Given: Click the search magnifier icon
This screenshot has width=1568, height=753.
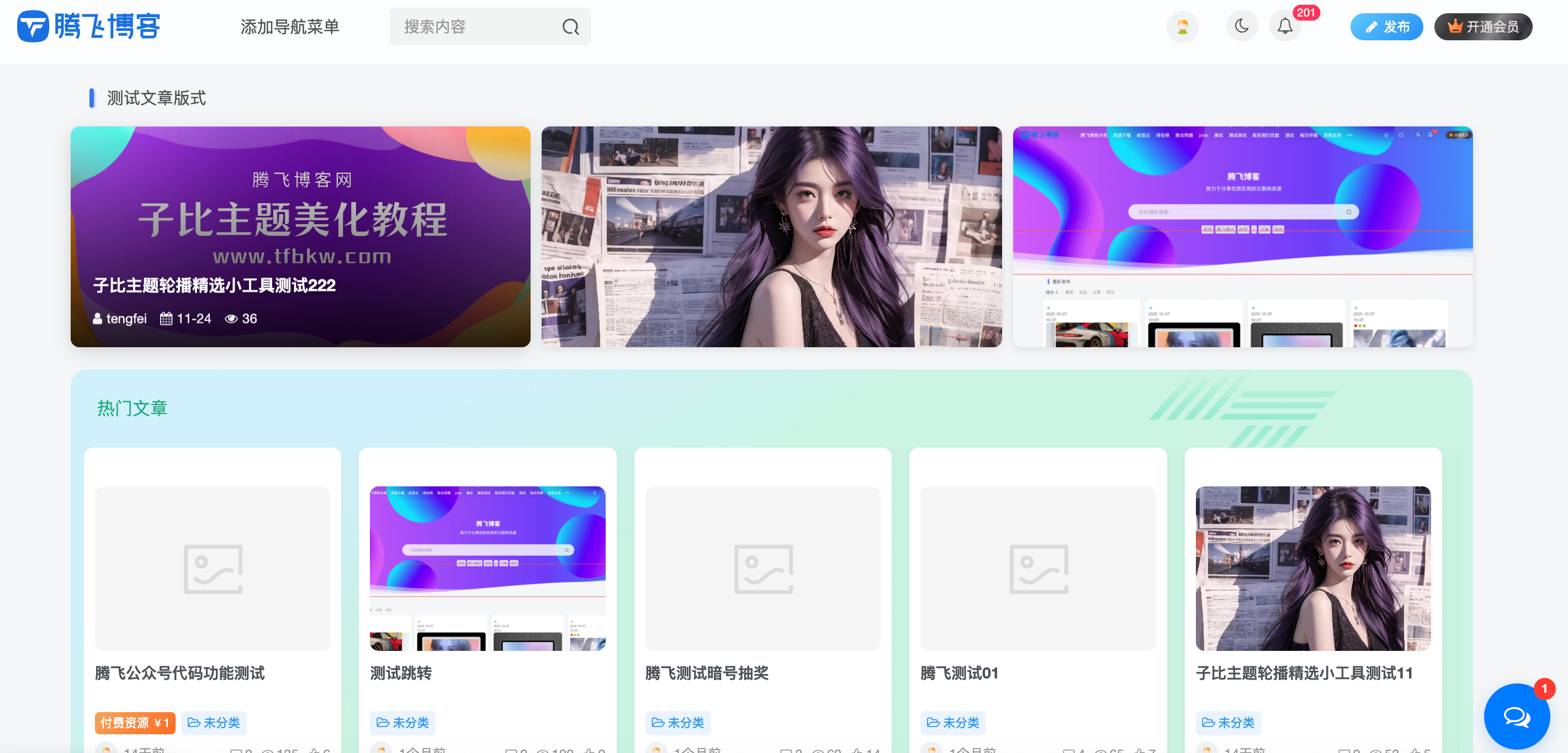Looking at the screenshot, I should pyautogui.click(x=570, y=26).
